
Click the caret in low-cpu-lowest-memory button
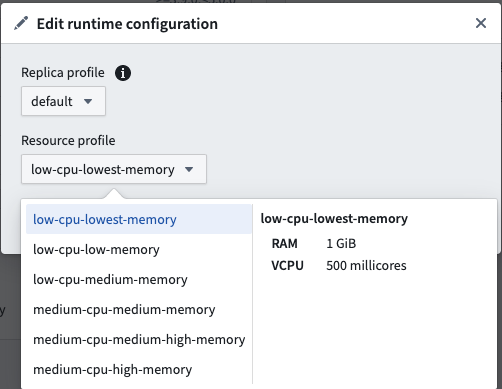pyautogui.click(x=189, y=169)
